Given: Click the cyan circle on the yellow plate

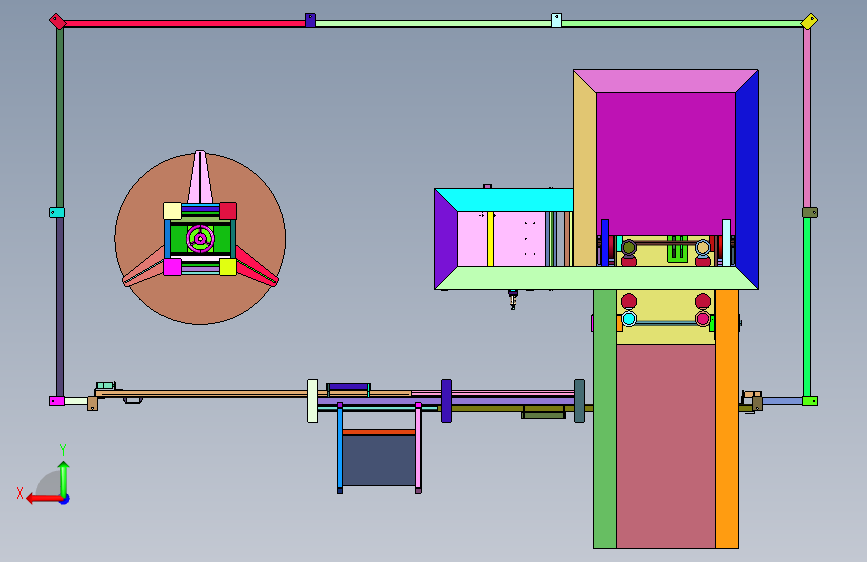Looking at the screenshot, I should click(x=629, y=319).
